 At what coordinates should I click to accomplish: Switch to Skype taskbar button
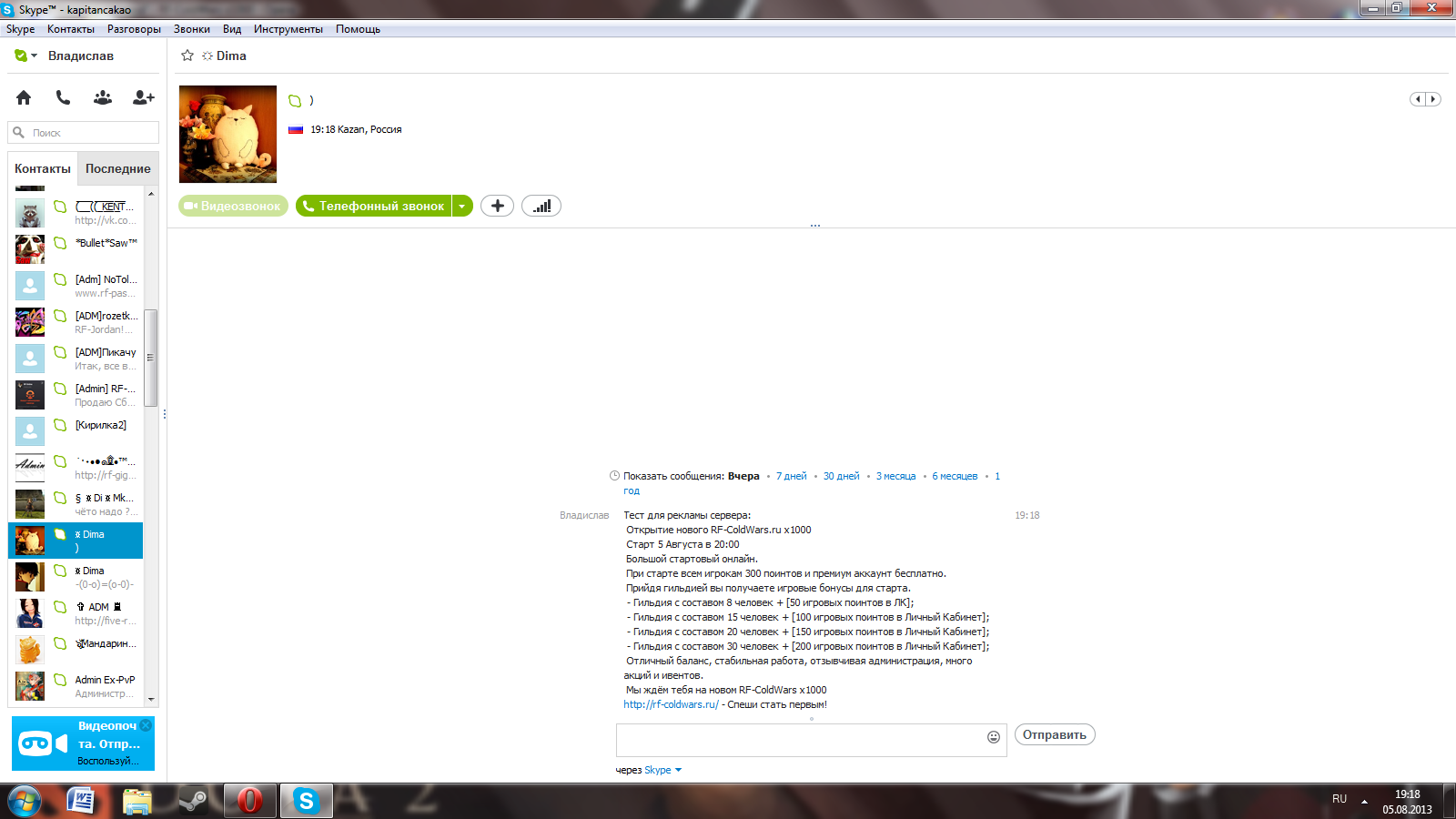[306, 801]
